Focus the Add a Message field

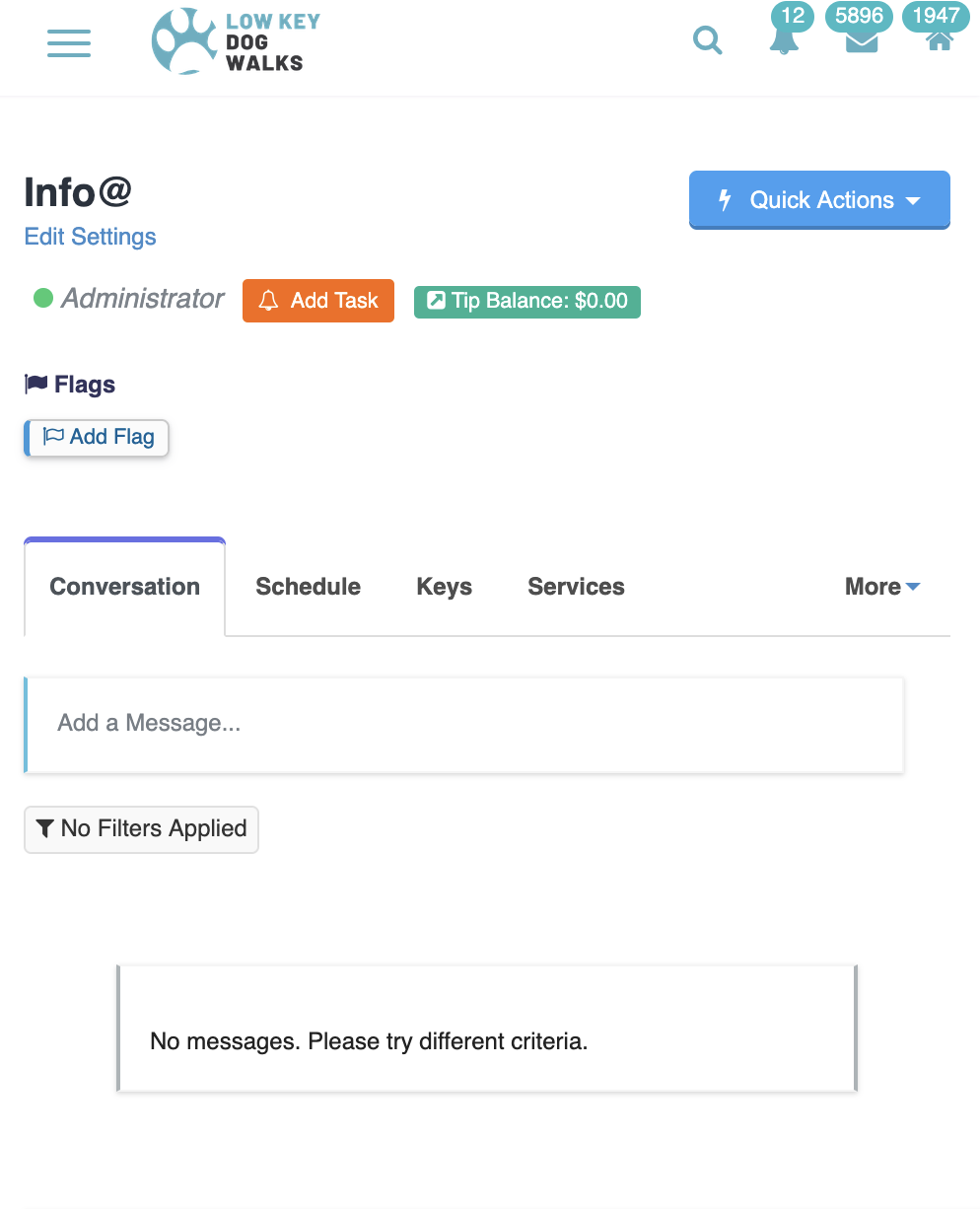(464, 725)
